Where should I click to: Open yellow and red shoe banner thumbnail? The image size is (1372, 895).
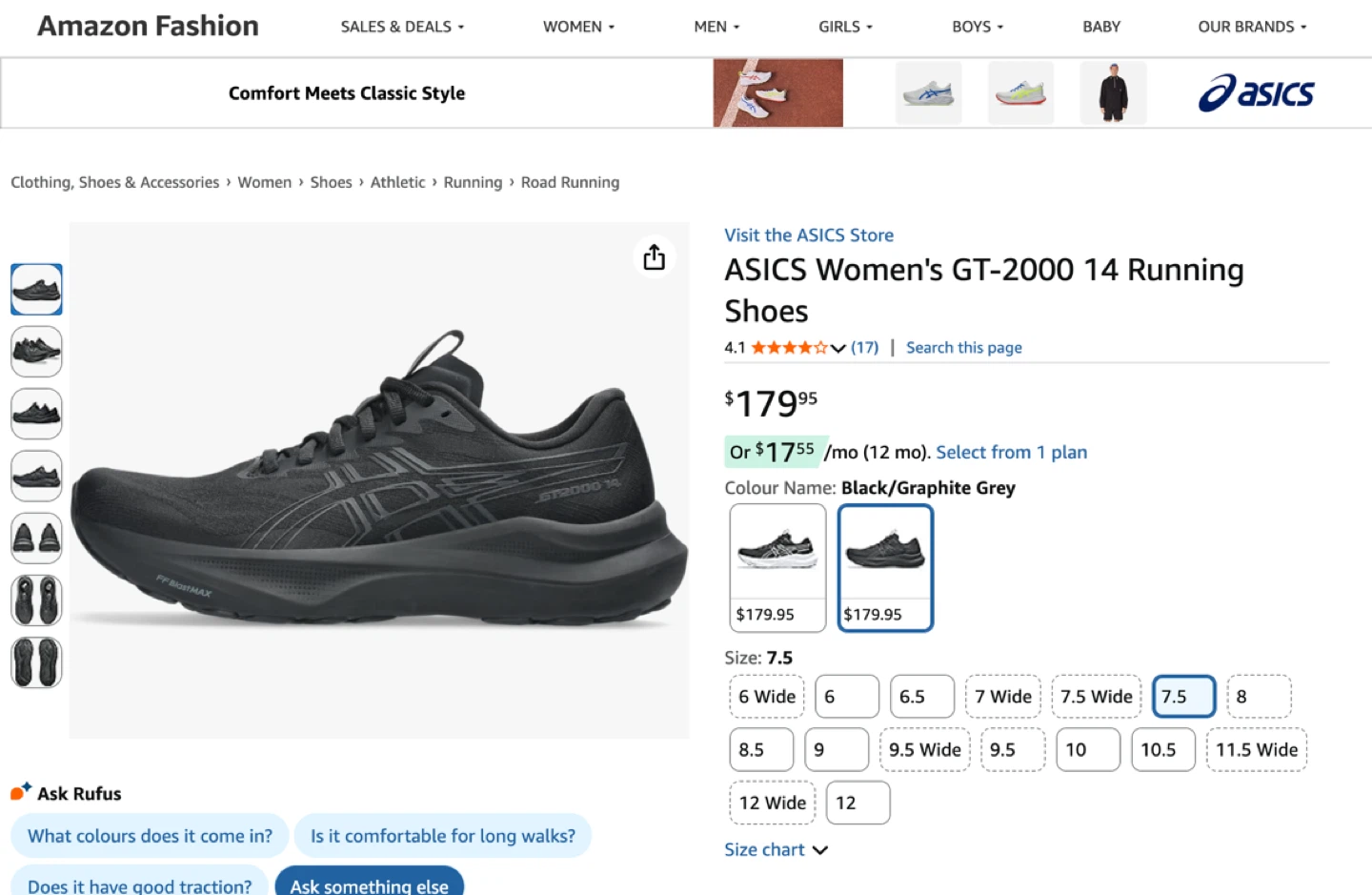point(1020,92)
